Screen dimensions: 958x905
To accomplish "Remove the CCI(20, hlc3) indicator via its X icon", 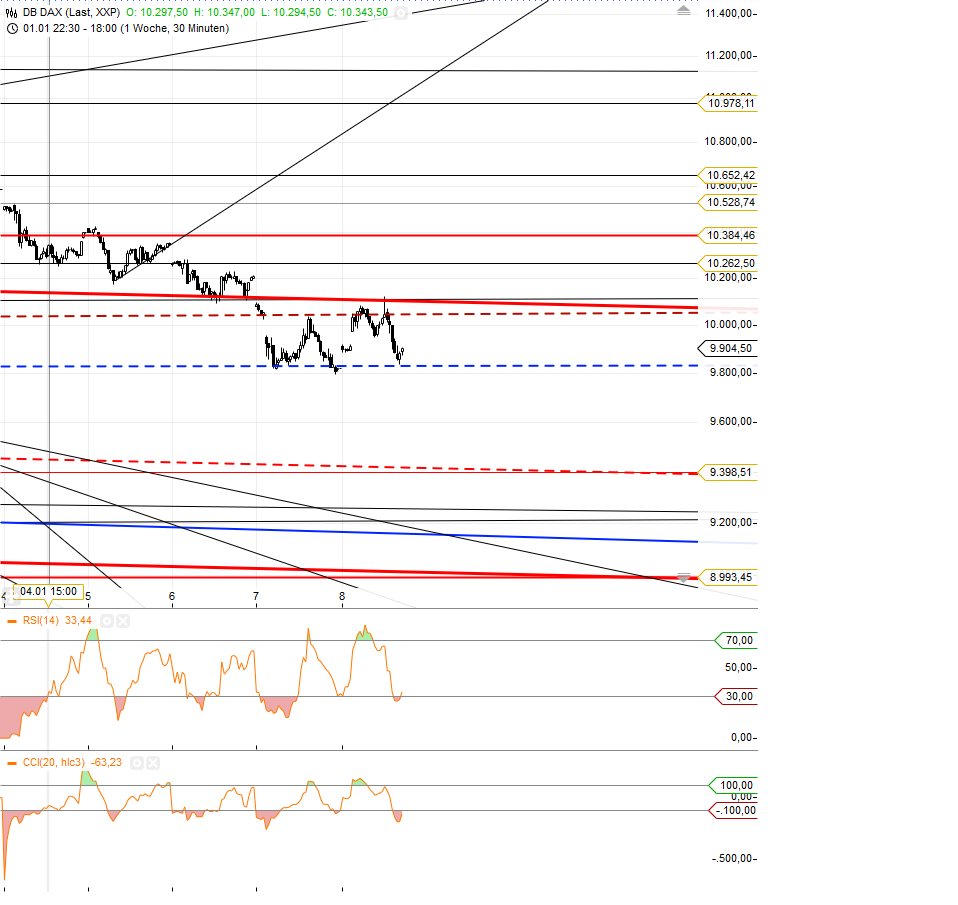I will pos(152,764).
